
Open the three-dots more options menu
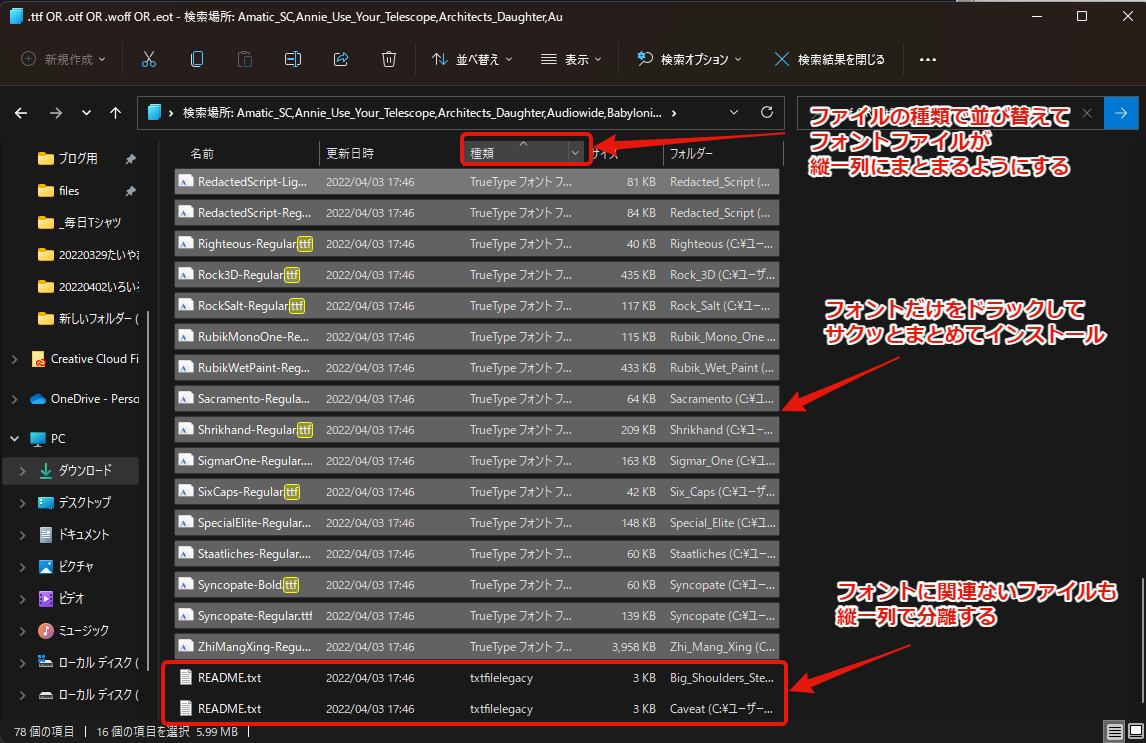tap(927, 59)
